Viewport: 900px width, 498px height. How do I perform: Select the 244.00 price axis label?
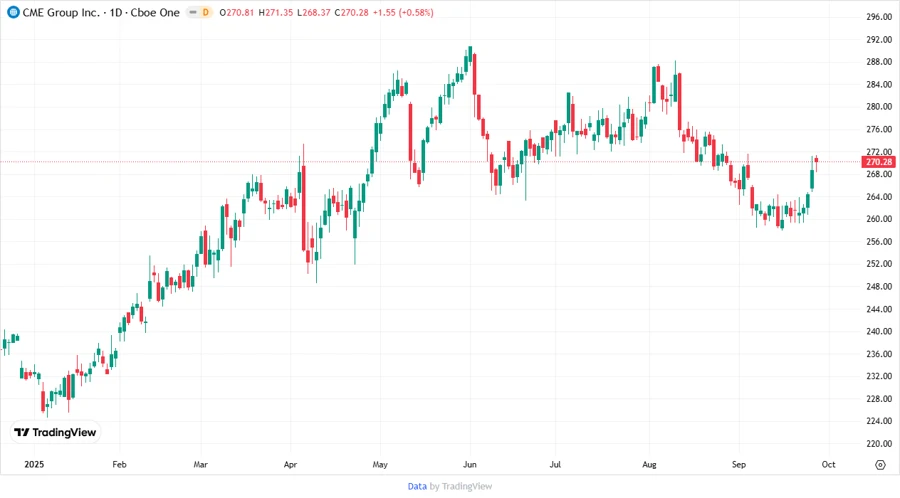tap(879, 309)
